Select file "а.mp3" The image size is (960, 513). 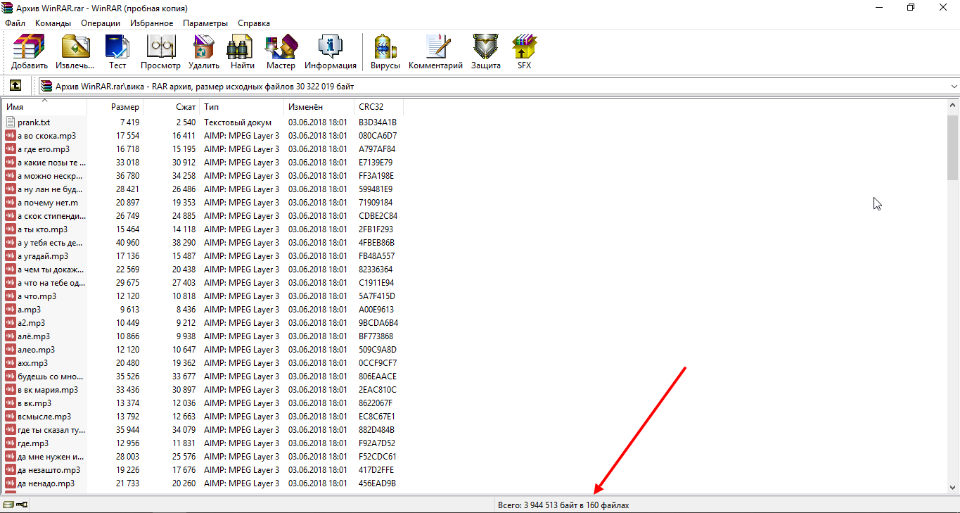tap(29, 310)
